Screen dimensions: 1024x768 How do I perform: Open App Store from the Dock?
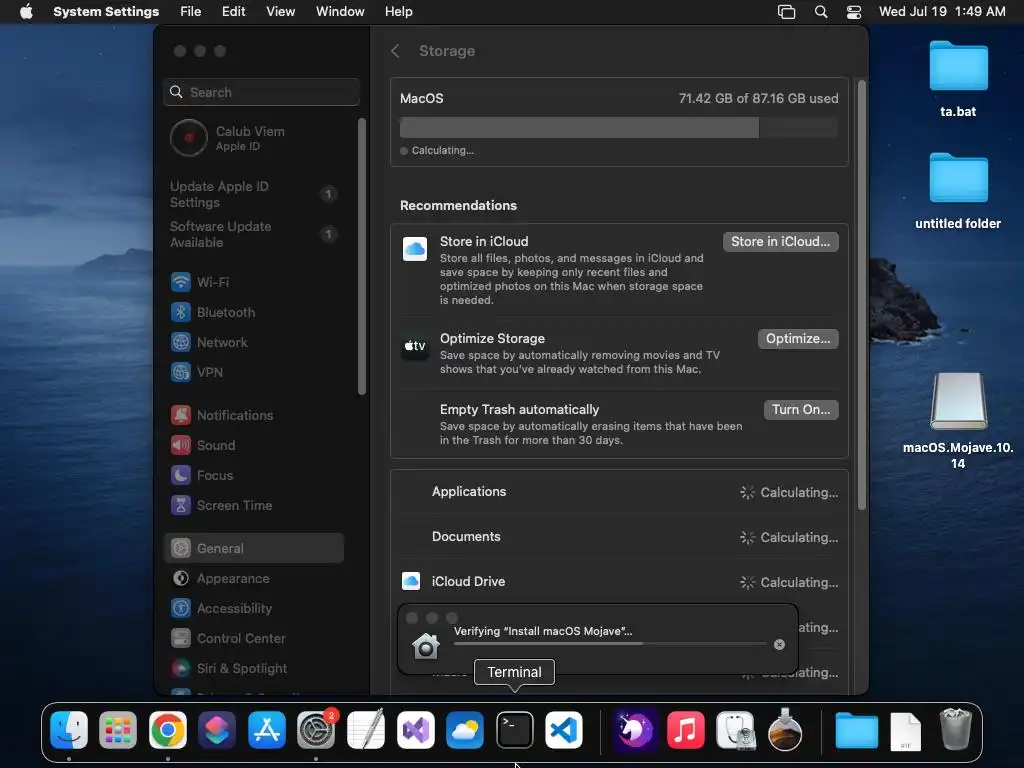click(x=266, y=729)
